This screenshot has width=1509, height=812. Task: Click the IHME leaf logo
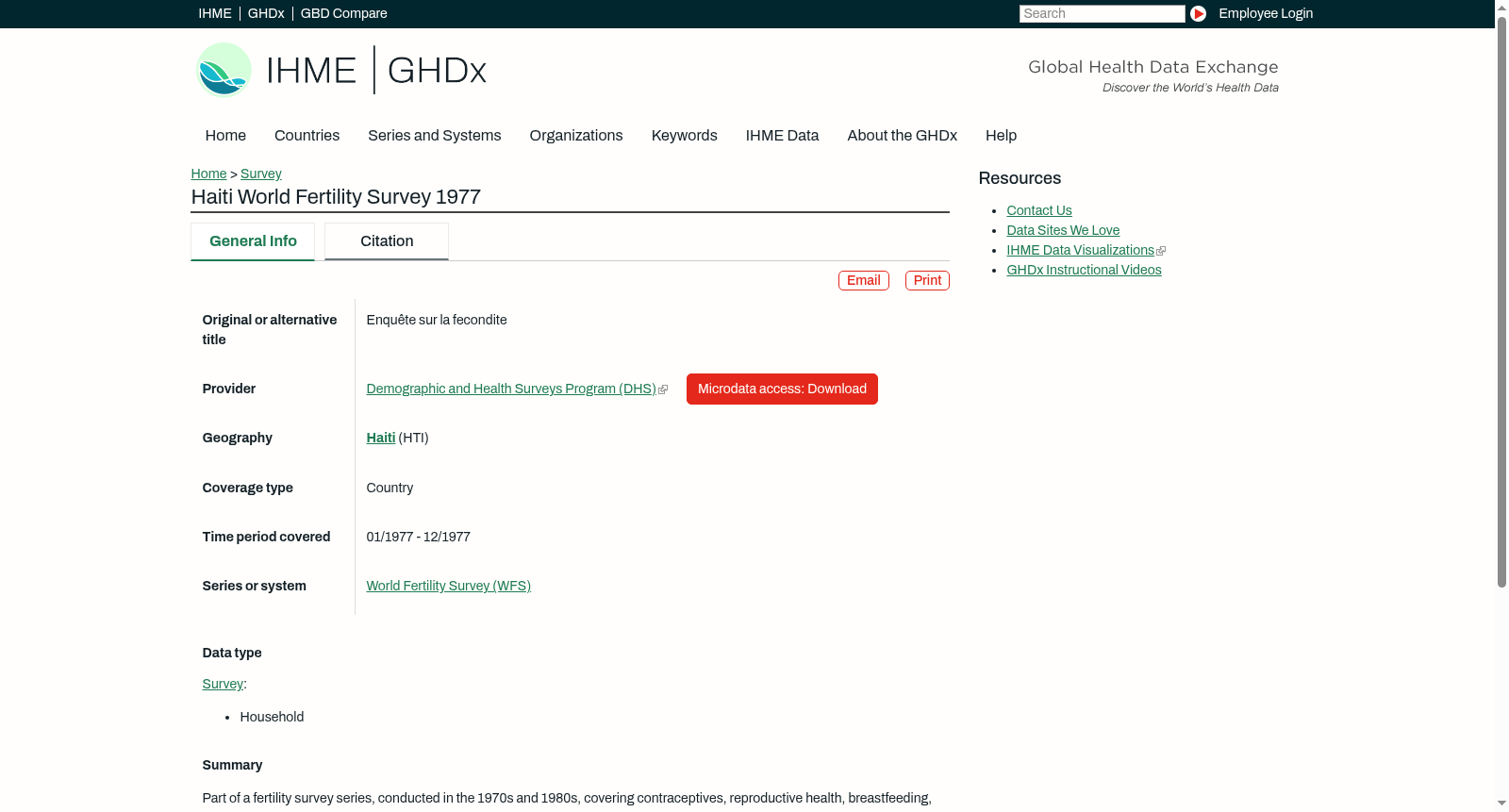(224, 70)
